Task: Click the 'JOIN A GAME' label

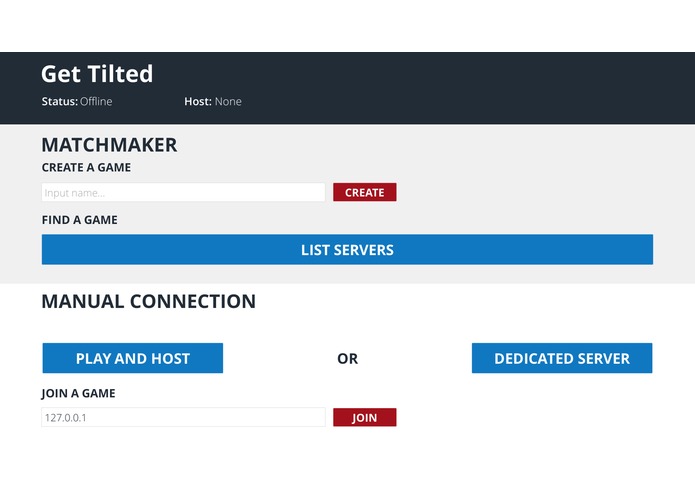Action: 78,393
